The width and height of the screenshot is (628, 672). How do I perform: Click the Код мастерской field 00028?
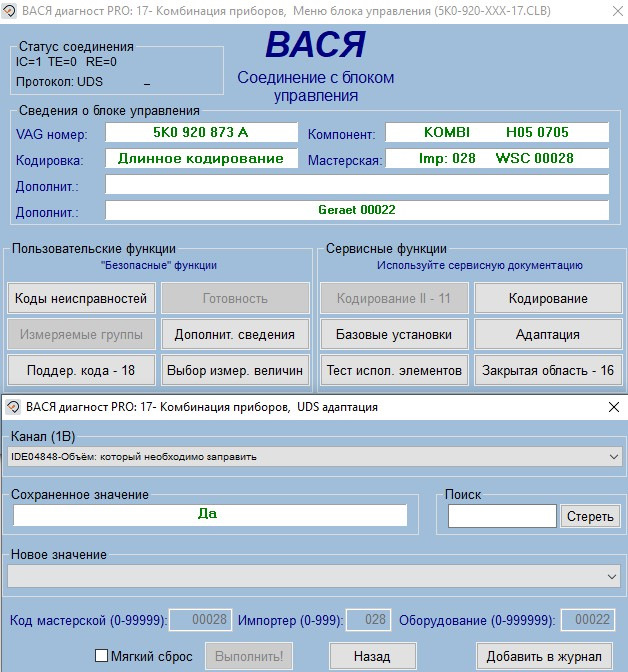pyautogui.click(x=201, y=620)
